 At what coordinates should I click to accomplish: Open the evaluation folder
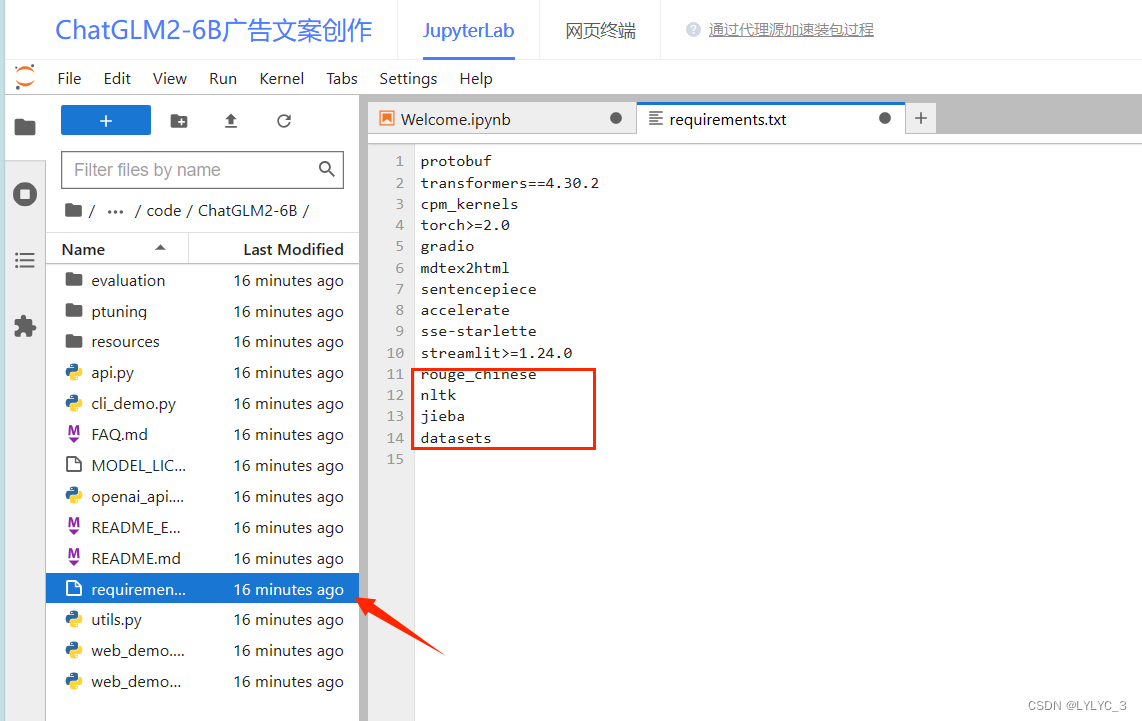click(x=202, y=280)
